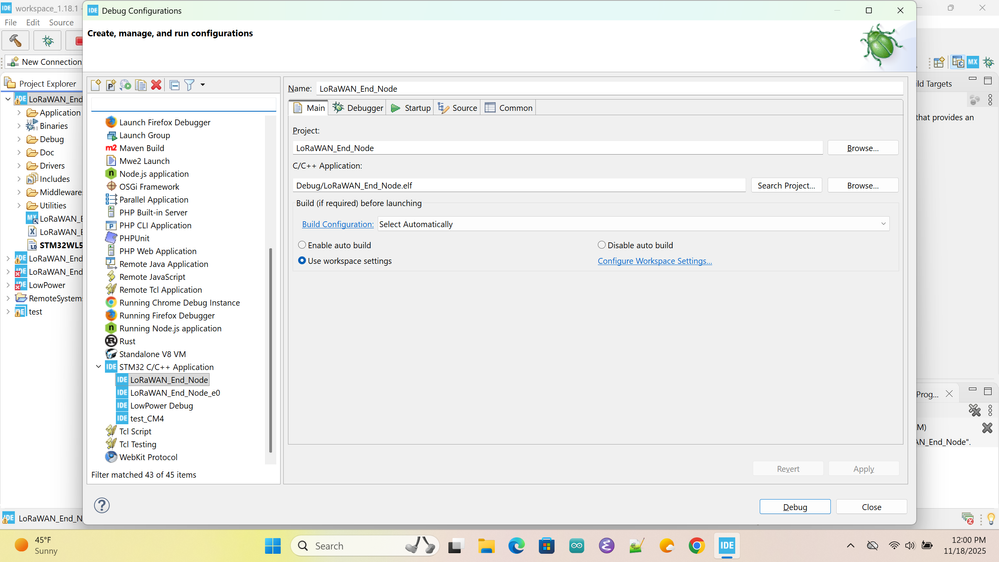The height and width of the screenshot is (562, 999).
Task: Delete selected launch configuration with red X
Action: pyautogui.click(x=156, y=85)
